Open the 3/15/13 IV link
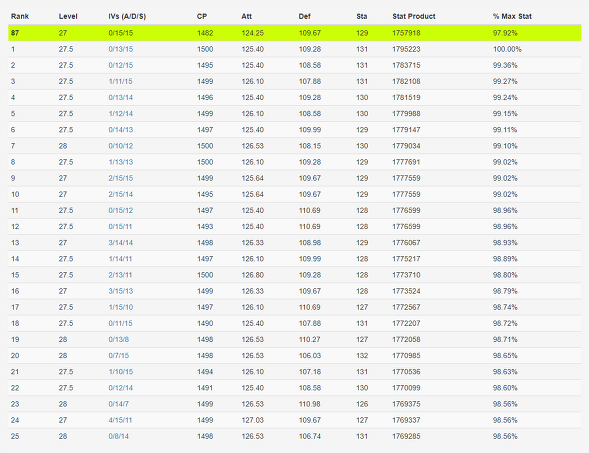The image size is (589, 453). click(121, 291)
